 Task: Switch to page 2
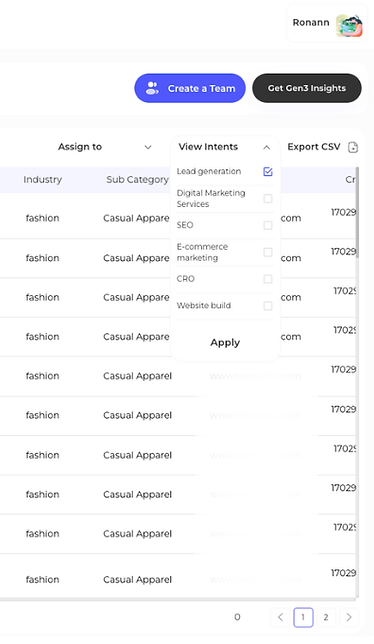click(326, 617)
